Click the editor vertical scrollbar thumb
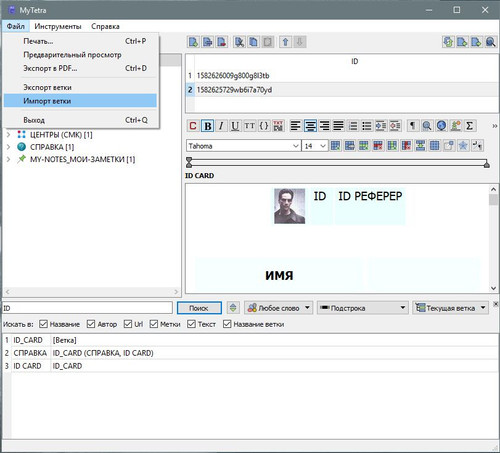Screen dimensions: 500x453 494,199
